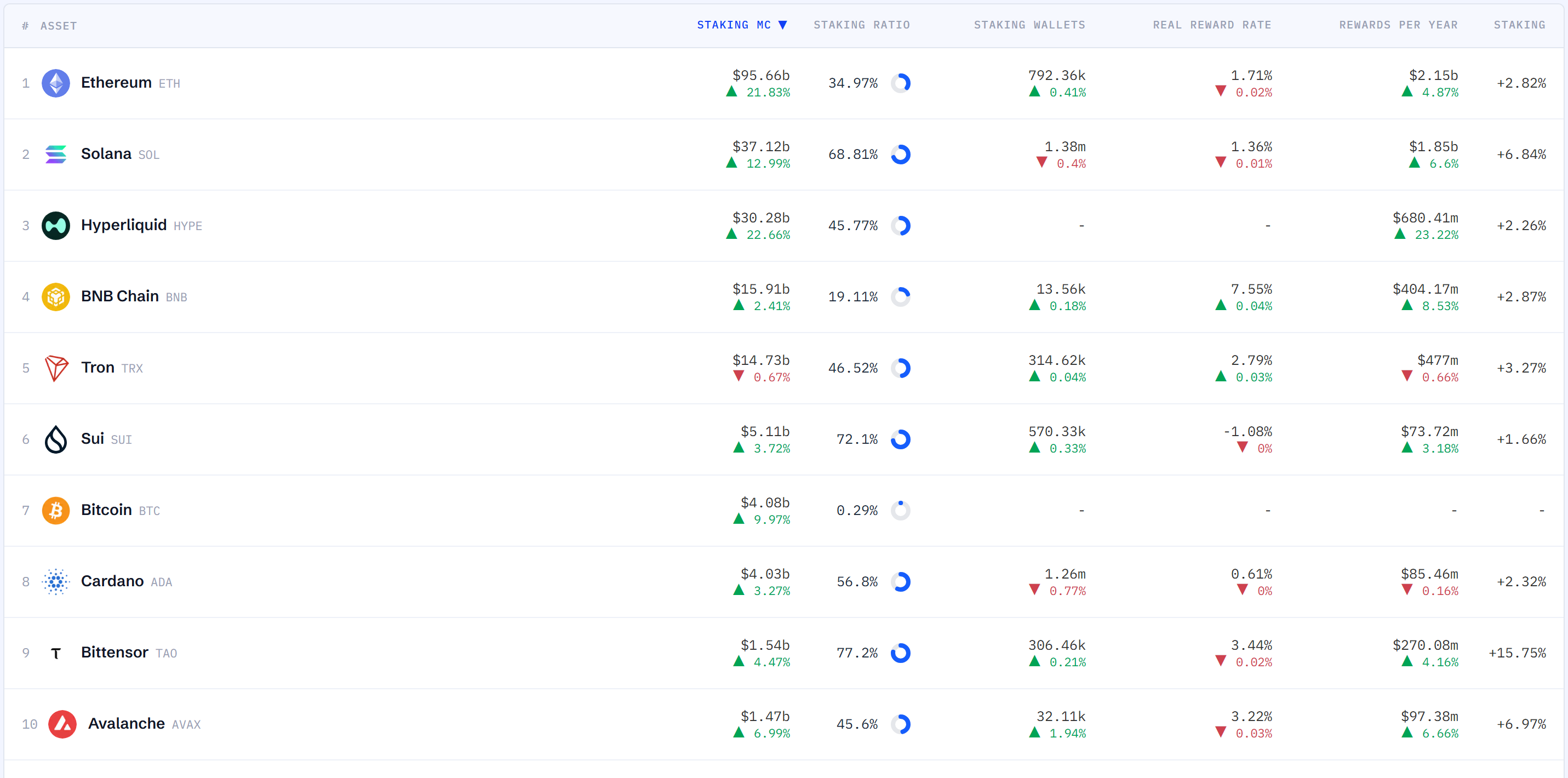
Task: Toggle sort arrow next to Staking MC
Action: click(783, 25)
